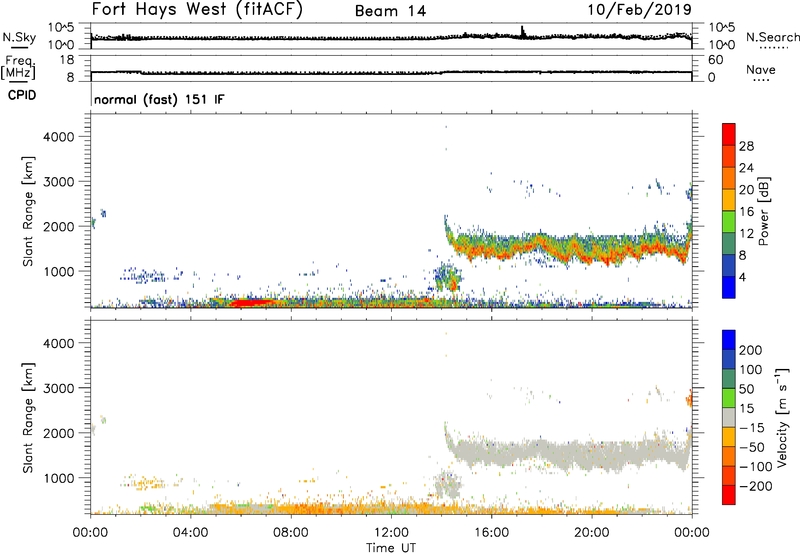Click 'Slant Range [km]' label of velocity panel

click(28, 418)
